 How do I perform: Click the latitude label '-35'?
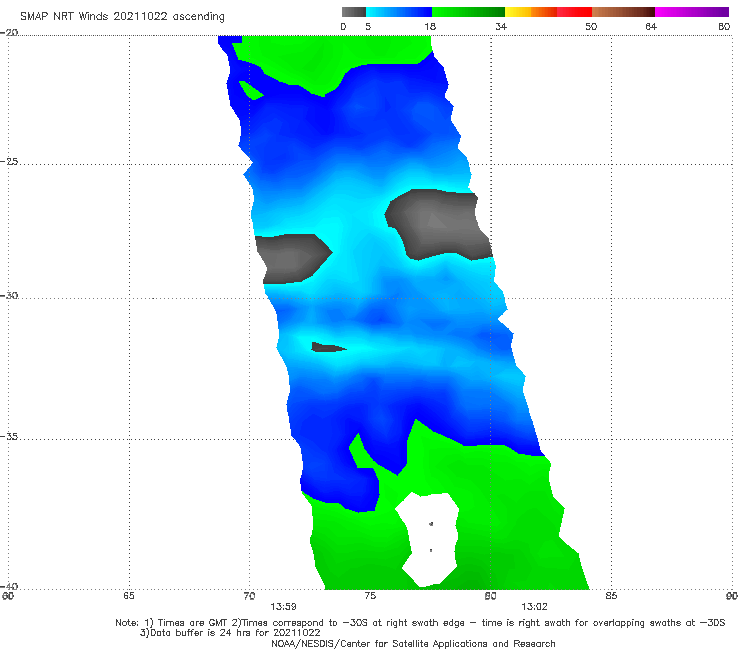coord(9,437)
